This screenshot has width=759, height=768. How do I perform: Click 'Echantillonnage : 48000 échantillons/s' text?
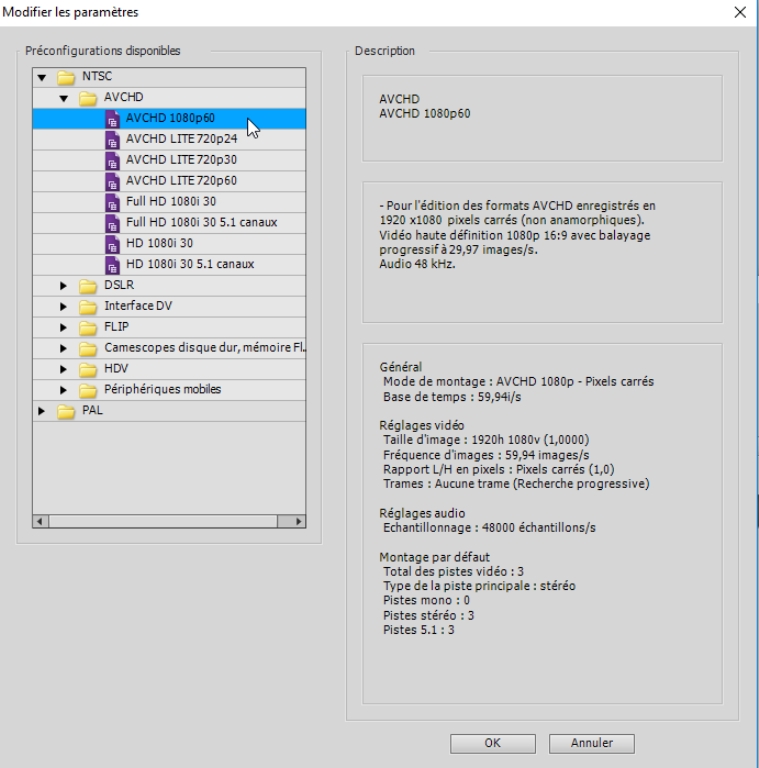click(490, 528)
